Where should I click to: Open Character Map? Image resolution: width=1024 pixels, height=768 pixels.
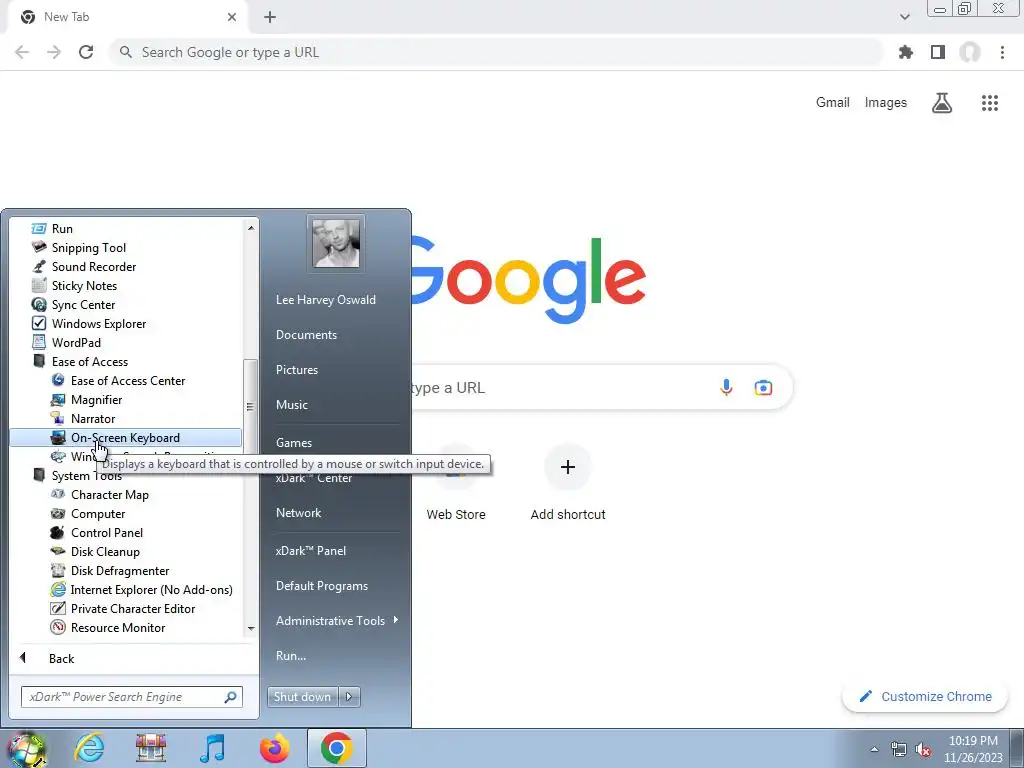coord(109,494)
